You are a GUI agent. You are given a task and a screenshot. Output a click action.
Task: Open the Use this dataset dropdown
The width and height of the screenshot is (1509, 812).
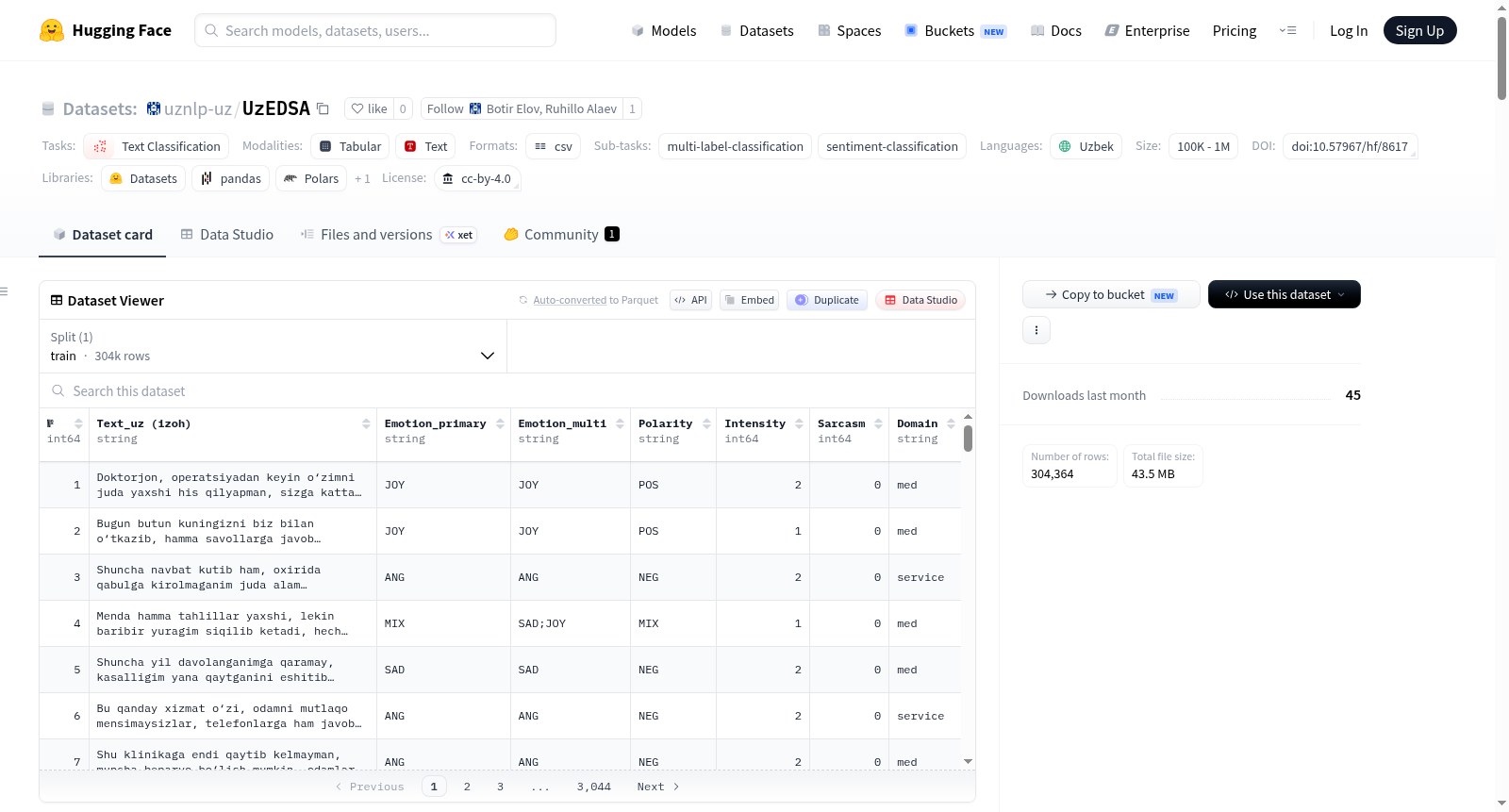[x=1285, y=294]
